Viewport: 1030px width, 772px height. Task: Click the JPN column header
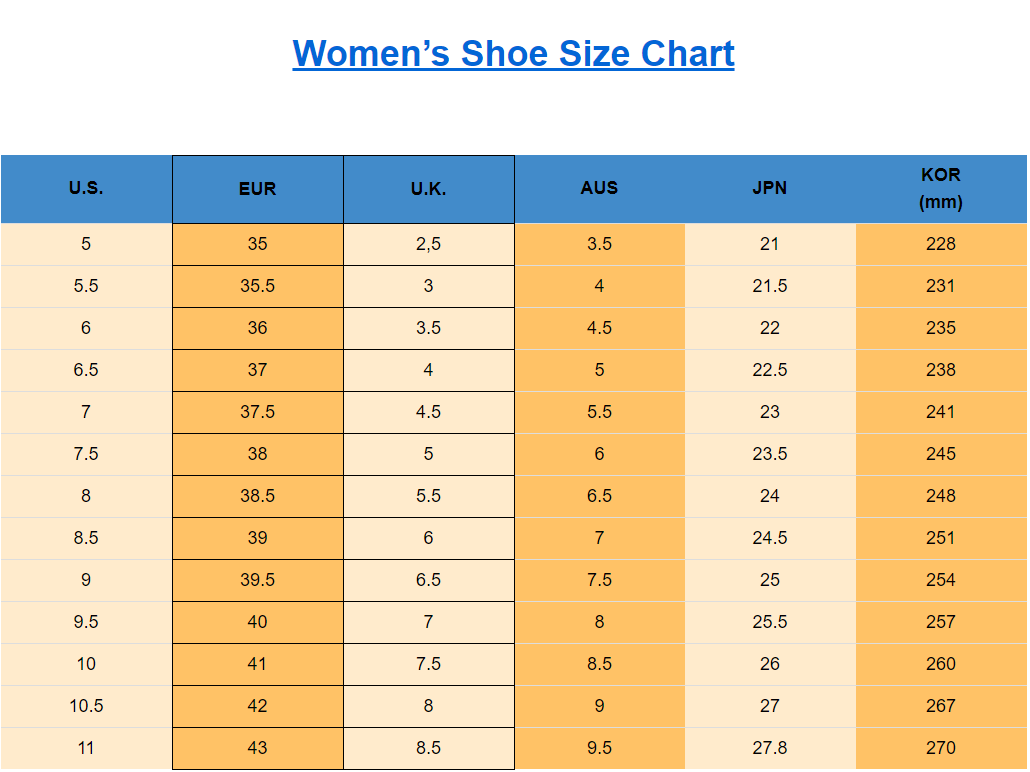pyautogui.click(x=770, y=188)
